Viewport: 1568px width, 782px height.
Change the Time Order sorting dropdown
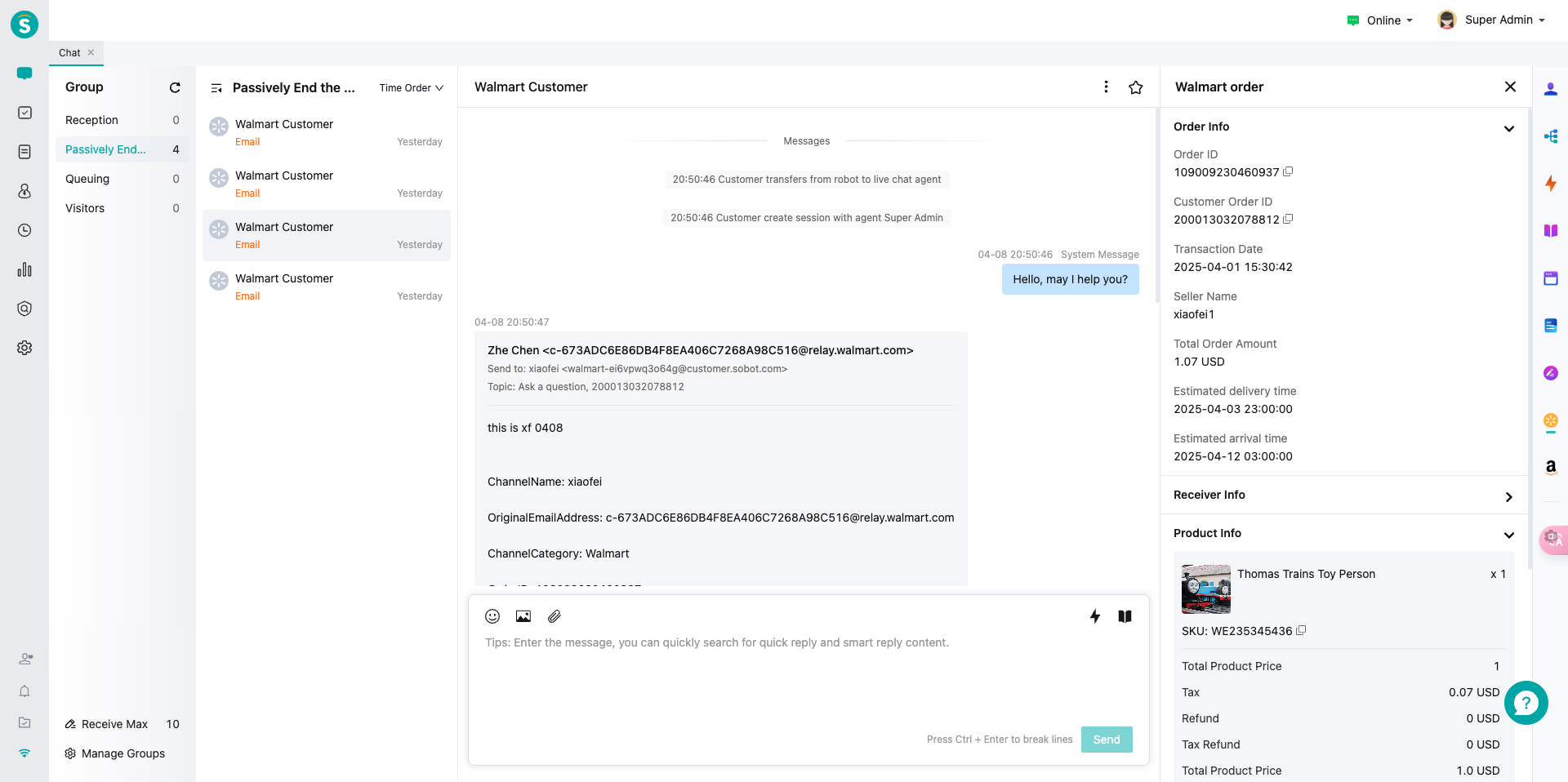pyautogui.click(x=411, y=88)
